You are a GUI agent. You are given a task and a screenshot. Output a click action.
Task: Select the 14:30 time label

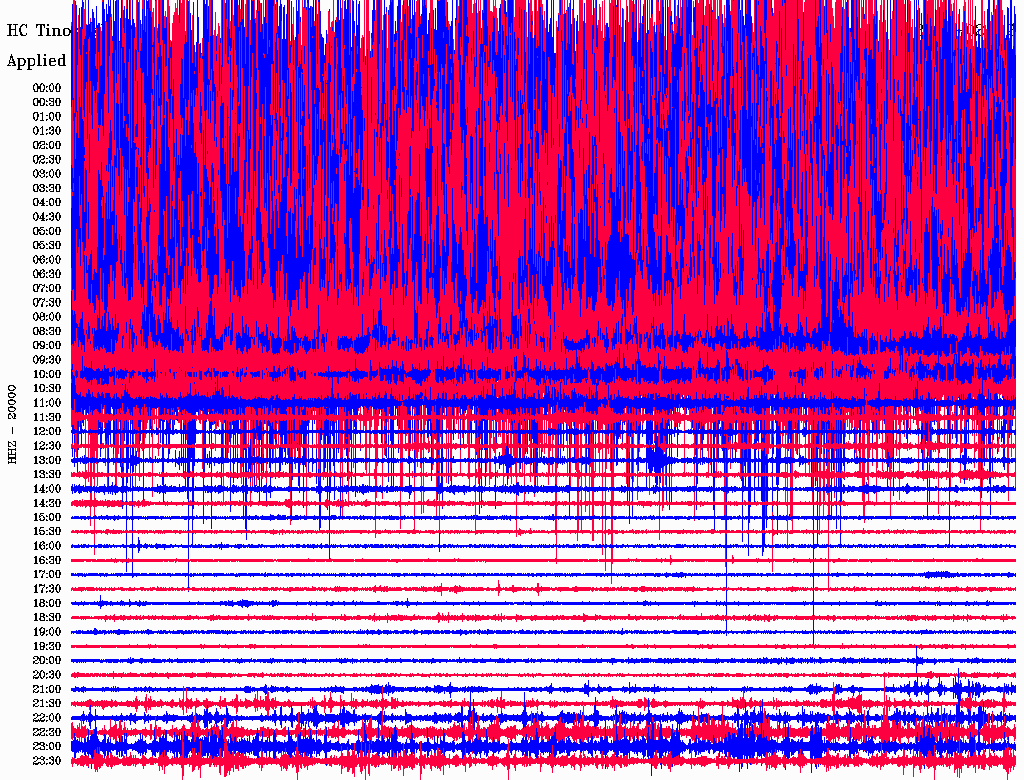point(47,504)
